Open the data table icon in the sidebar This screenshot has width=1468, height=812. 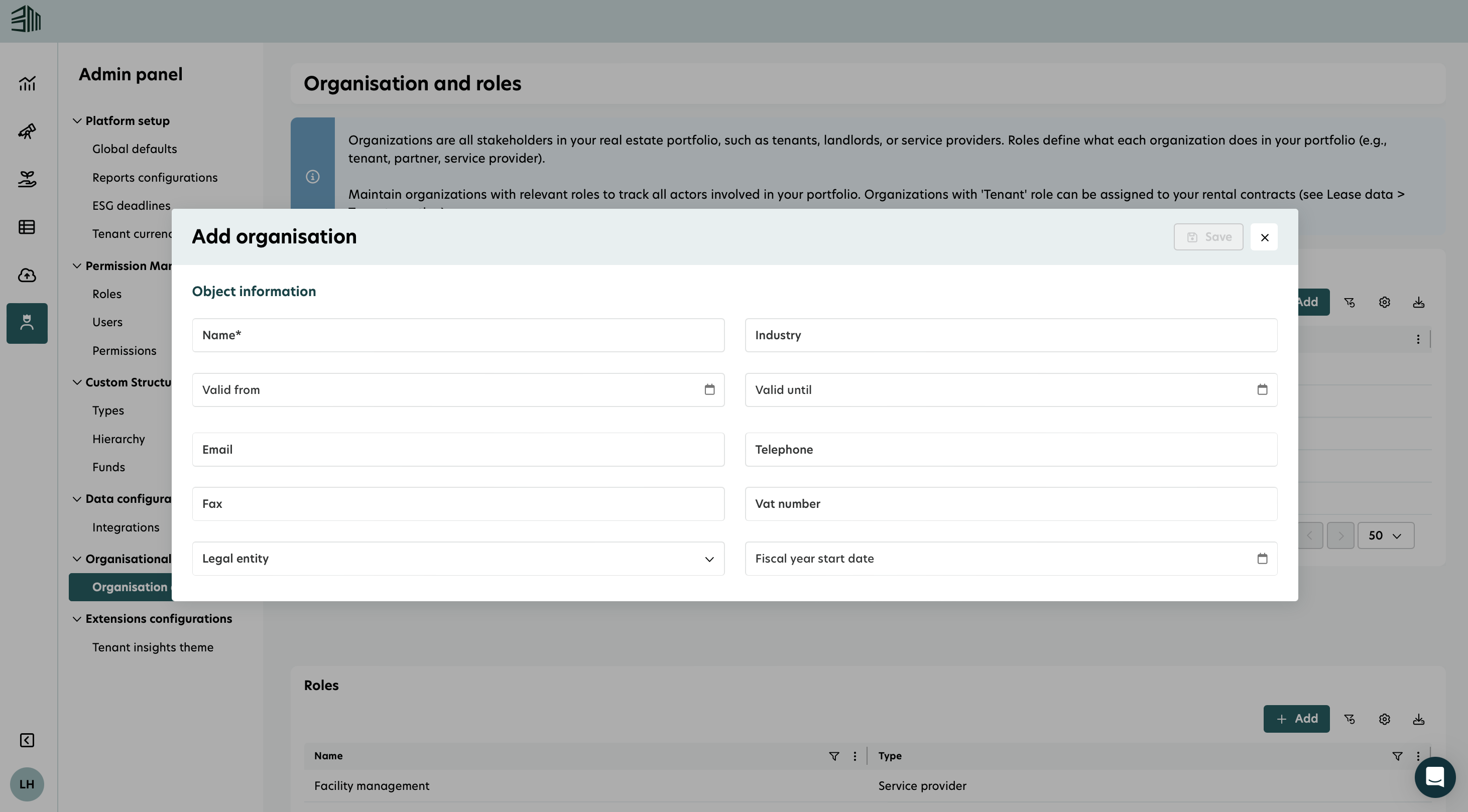(x=27, y=227)
